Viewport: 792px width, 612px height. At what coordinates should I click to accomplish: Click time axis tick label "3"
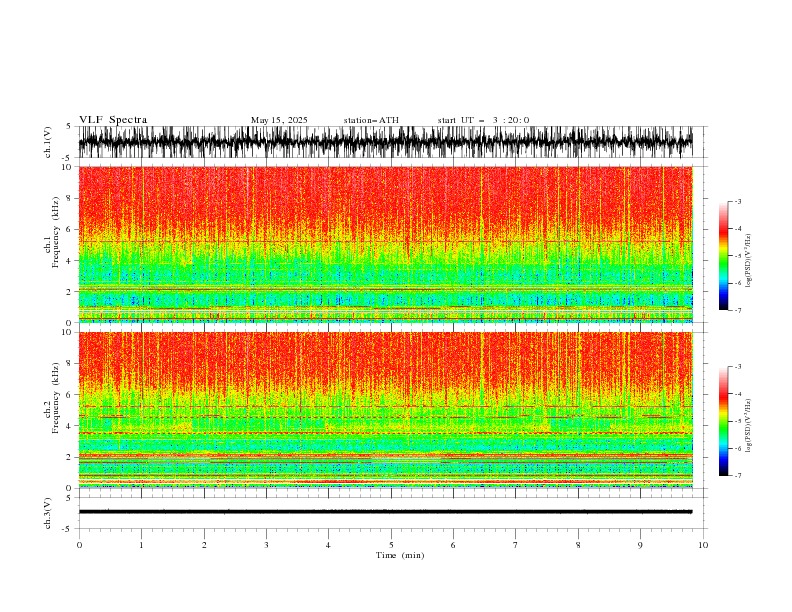click(x=266, y=545)
